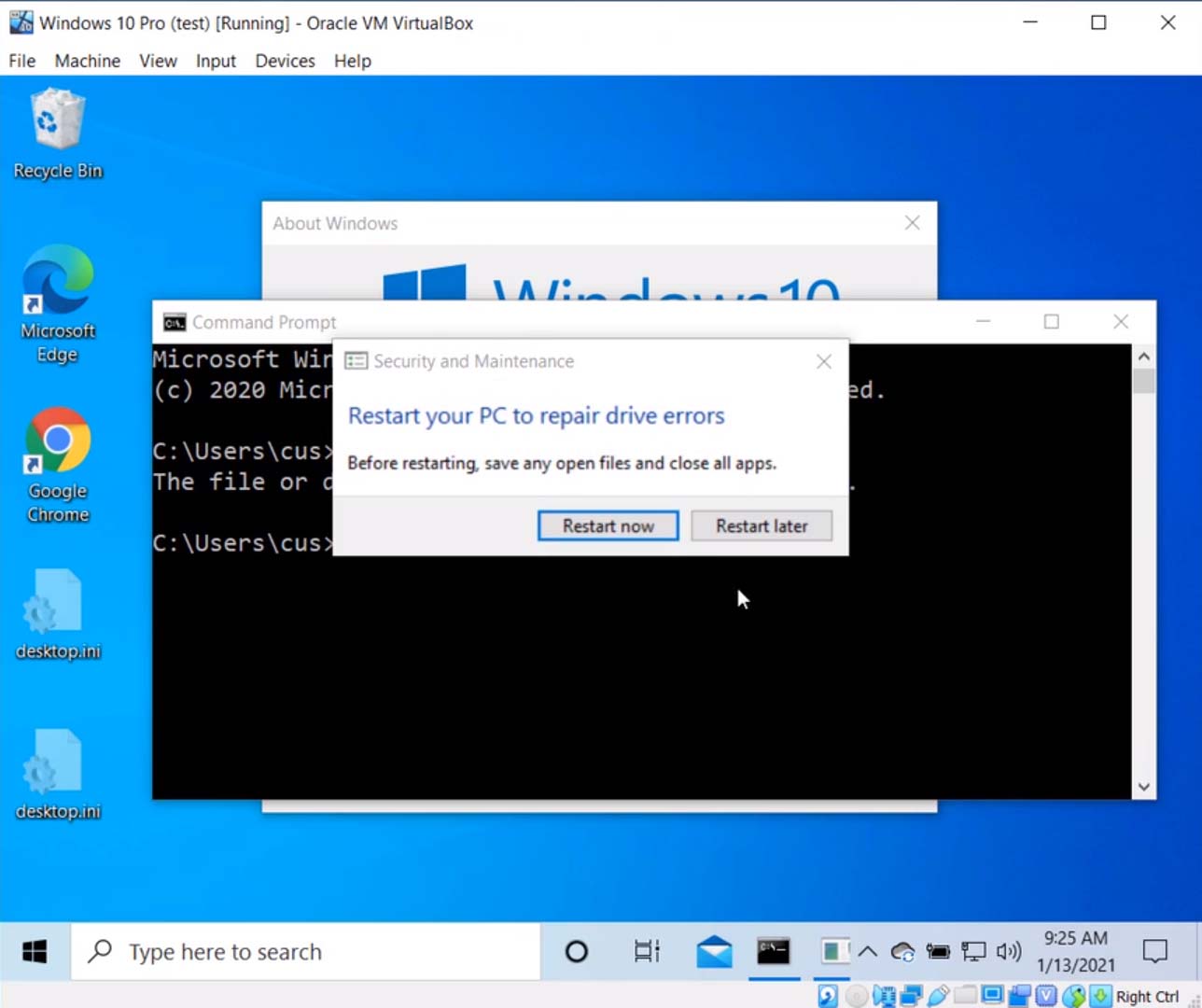Click the VirtualBox recording indicator

[1019, 996]
